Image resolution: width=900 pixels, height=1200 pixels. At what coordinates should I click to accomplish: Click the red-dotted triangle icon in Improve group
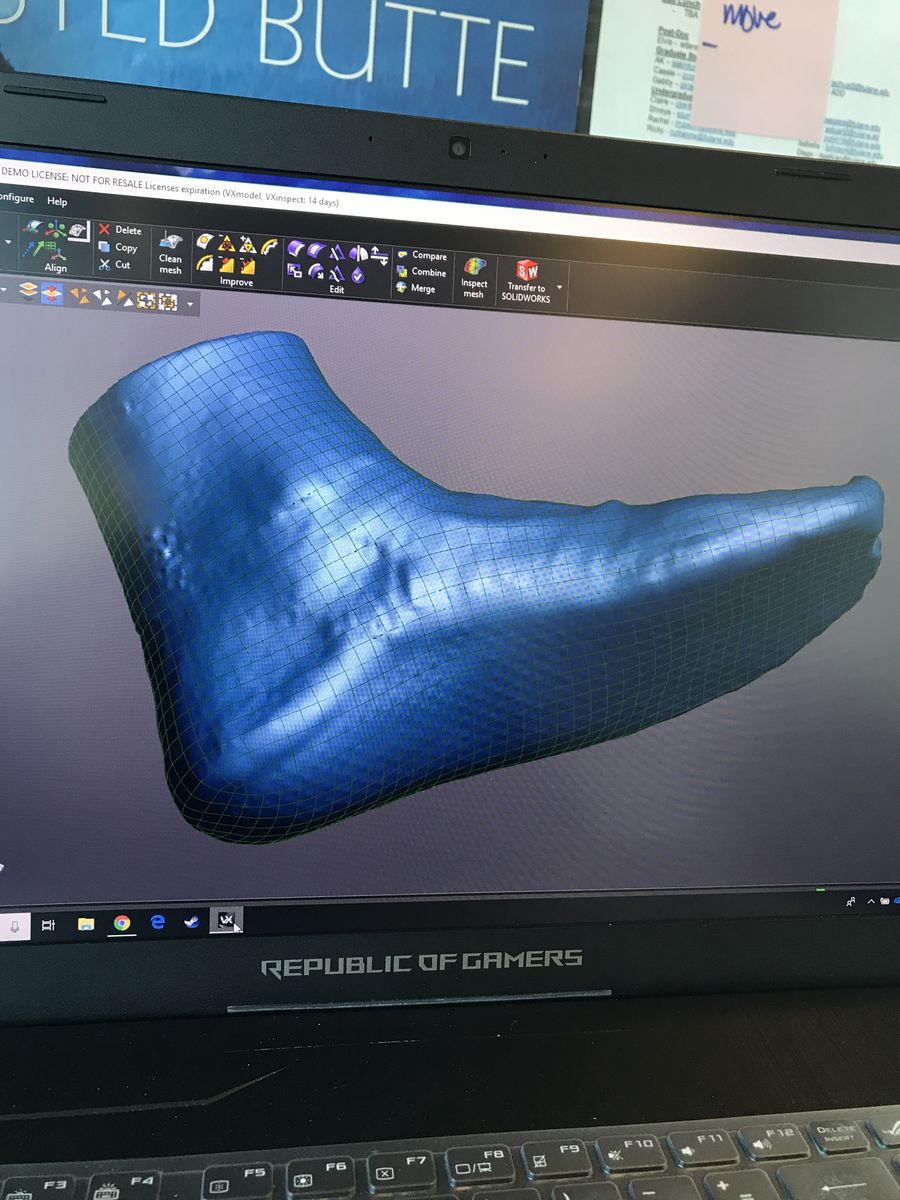pyautogui.click(x=226, y=244)
